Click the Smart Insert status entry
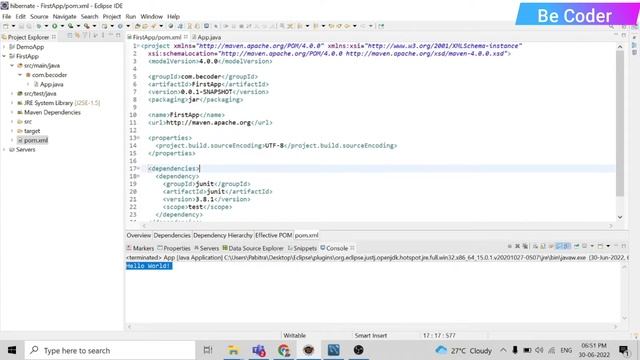The height and width of the screenshot is (360, 640). point(371,336)
